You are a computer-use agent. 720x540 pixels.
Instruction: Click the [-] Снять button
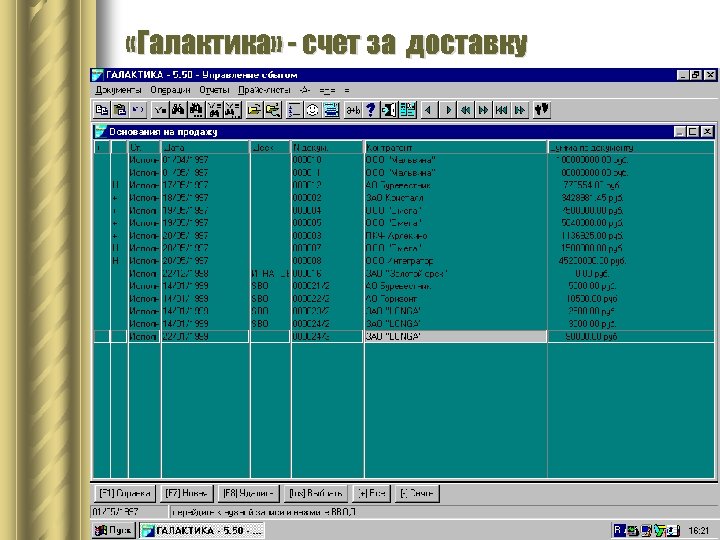click(x=417, y=494)
